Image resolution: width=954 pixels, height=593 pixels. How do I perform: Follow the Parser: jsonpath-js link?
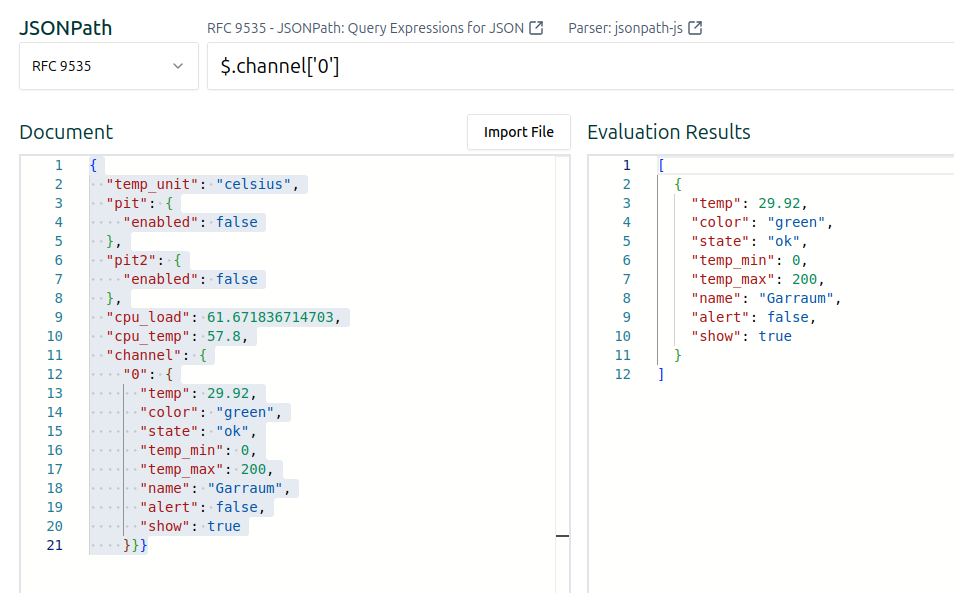(x=625, y=28)
